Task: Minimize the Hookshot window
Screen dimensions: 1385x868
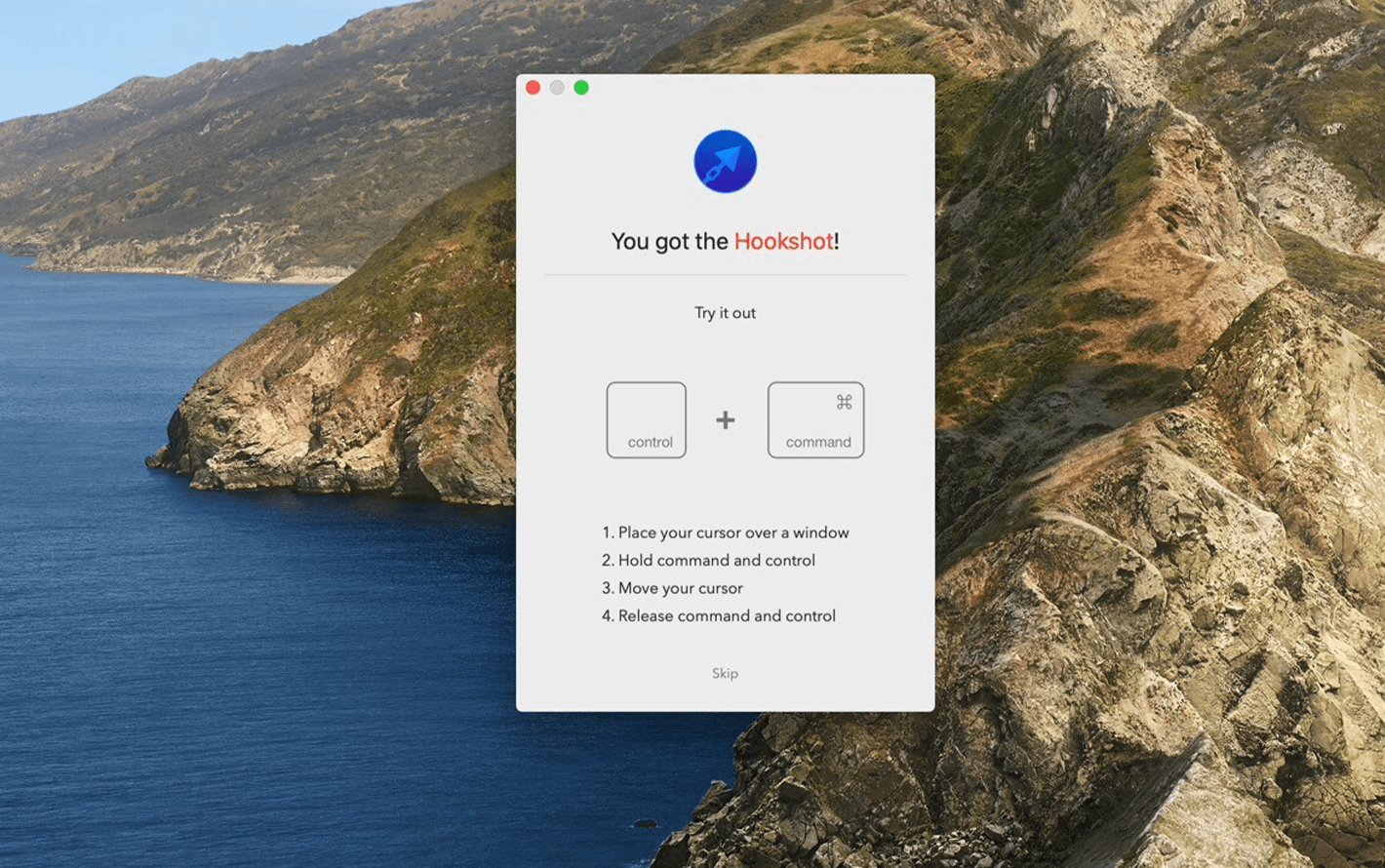Action: point(557,88)
